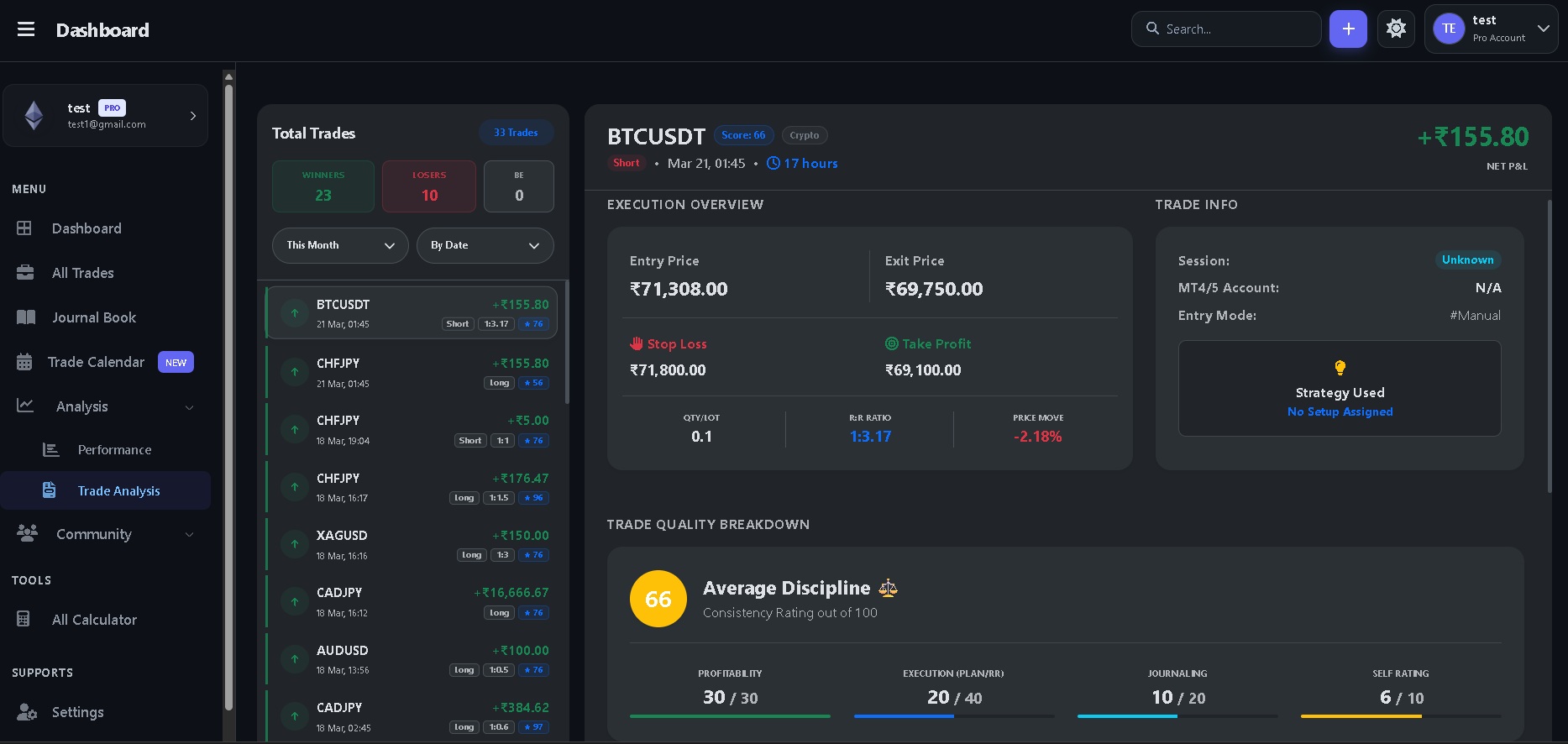Click the Settings user-gear icon
This screenshot has width=1568, height=744.
[27, 712]
